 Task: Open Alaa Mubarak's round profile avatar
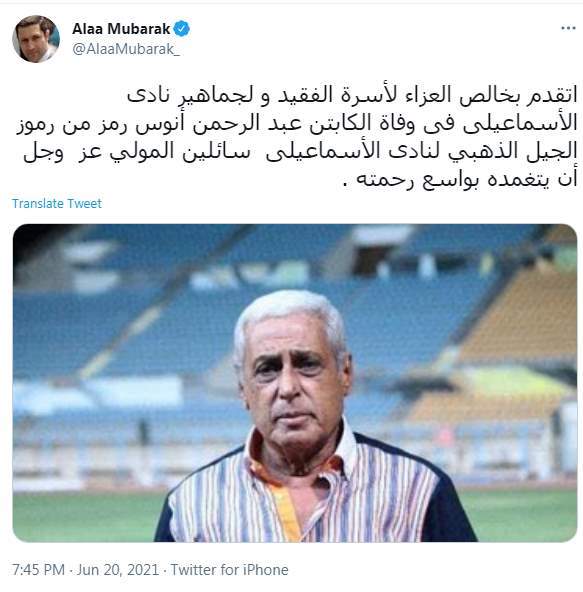click(36, 39)
